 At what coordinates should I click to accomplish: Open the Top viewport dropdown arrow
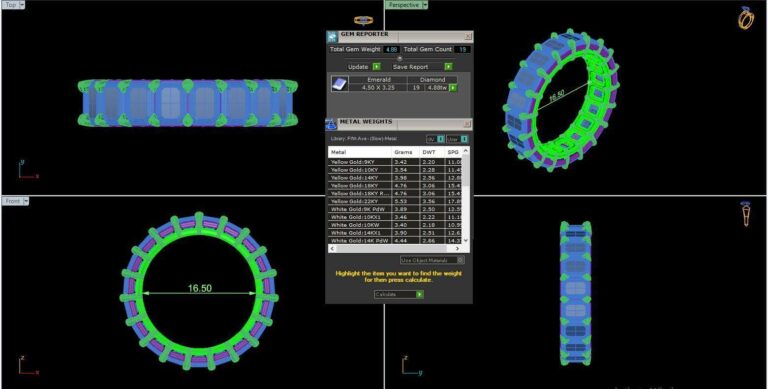pos(22,4)
